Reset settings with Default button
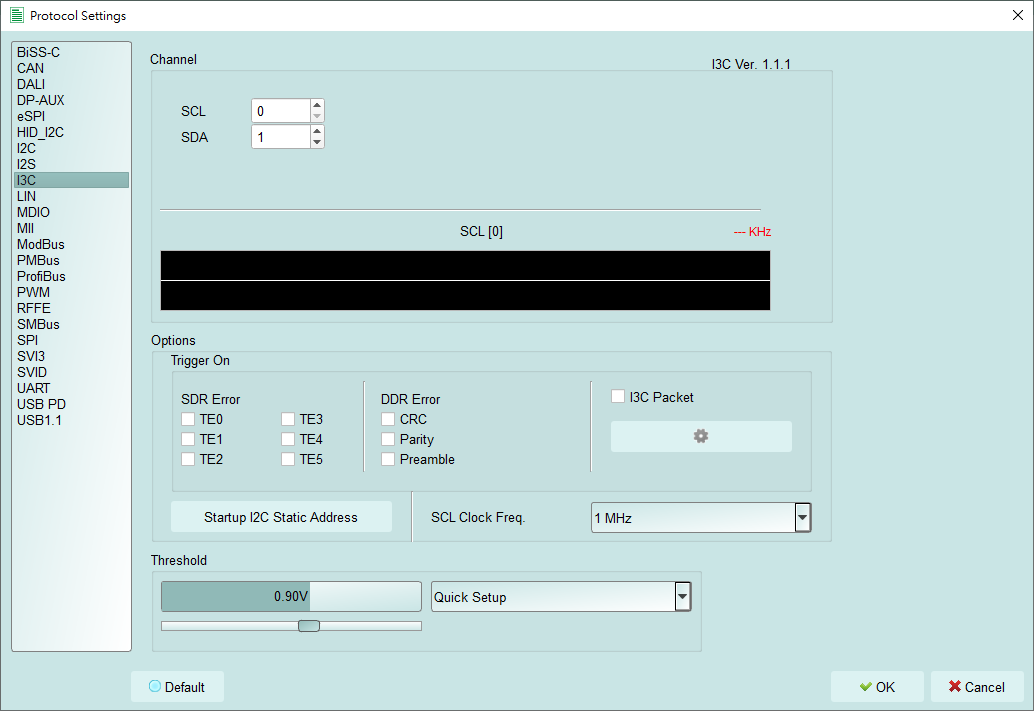 point(177,687)
